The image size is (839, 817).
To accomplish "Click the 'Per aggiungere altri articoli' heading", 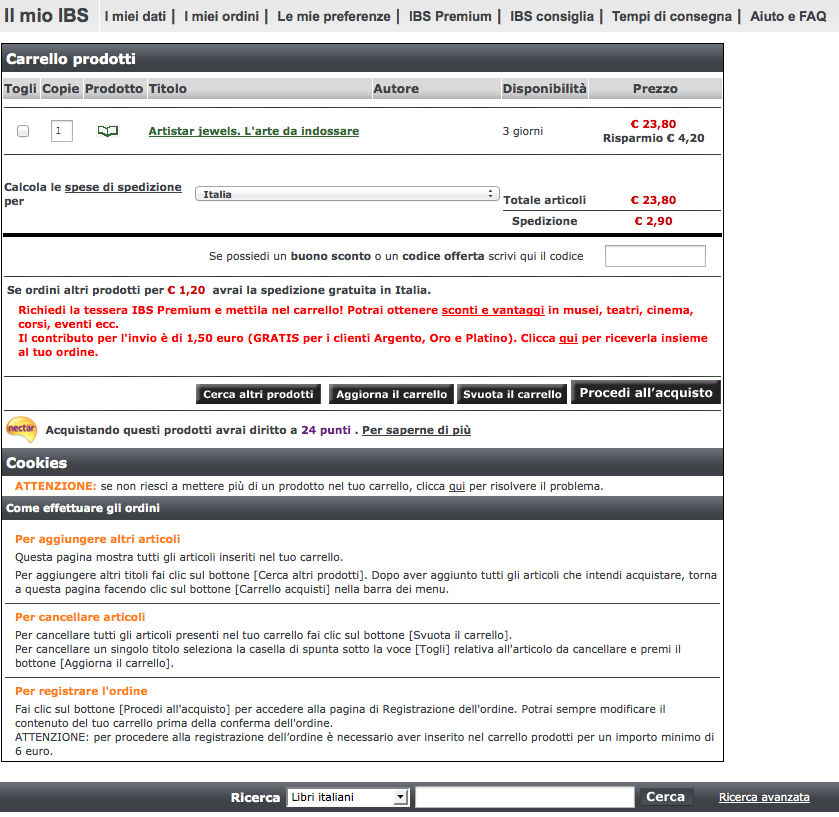I will tap(97, 539).
